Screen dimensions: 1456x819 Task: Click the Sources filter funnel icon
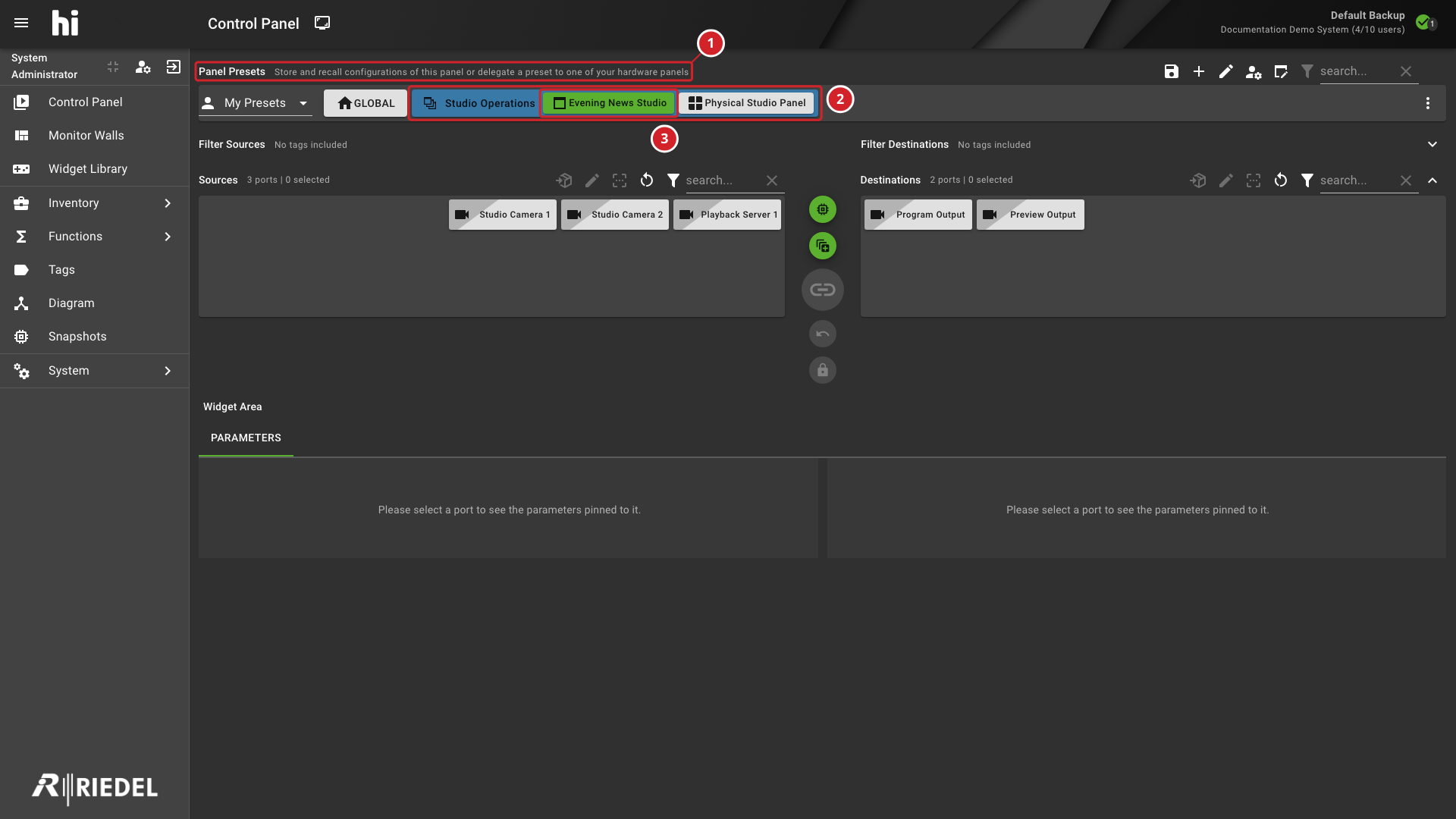673,180
